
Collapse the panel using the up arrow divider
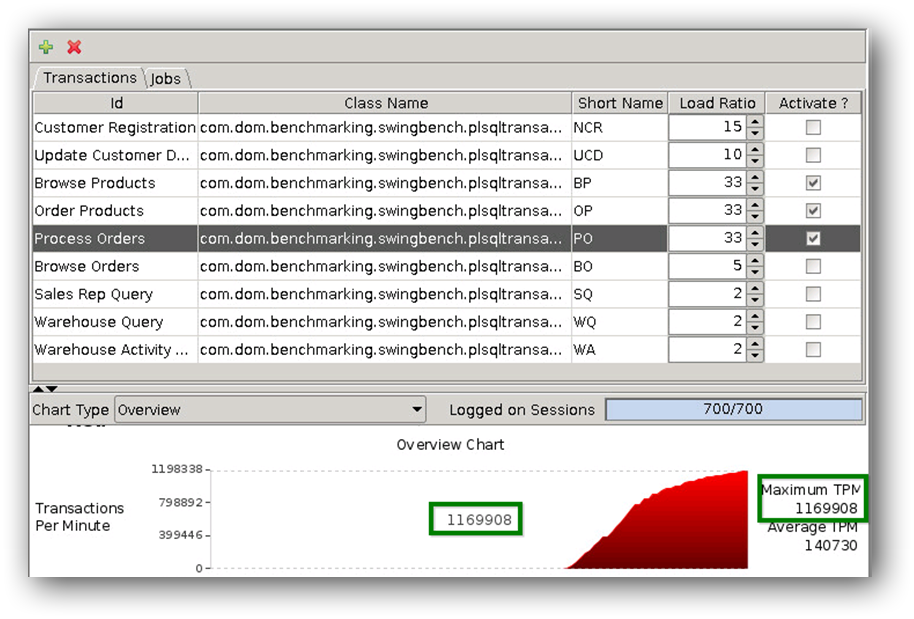coord(39,388)
